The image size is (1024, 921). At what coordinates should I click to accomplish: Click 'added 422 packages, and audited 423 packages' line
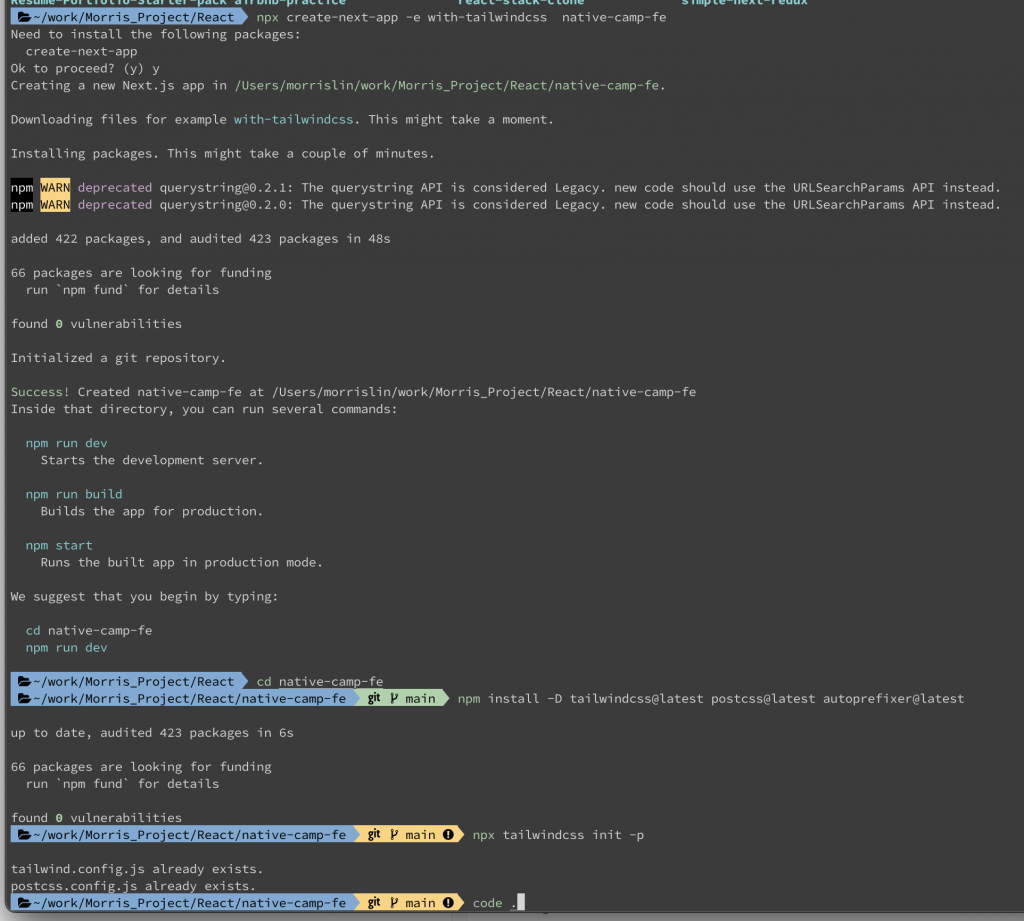coord(200,238)
